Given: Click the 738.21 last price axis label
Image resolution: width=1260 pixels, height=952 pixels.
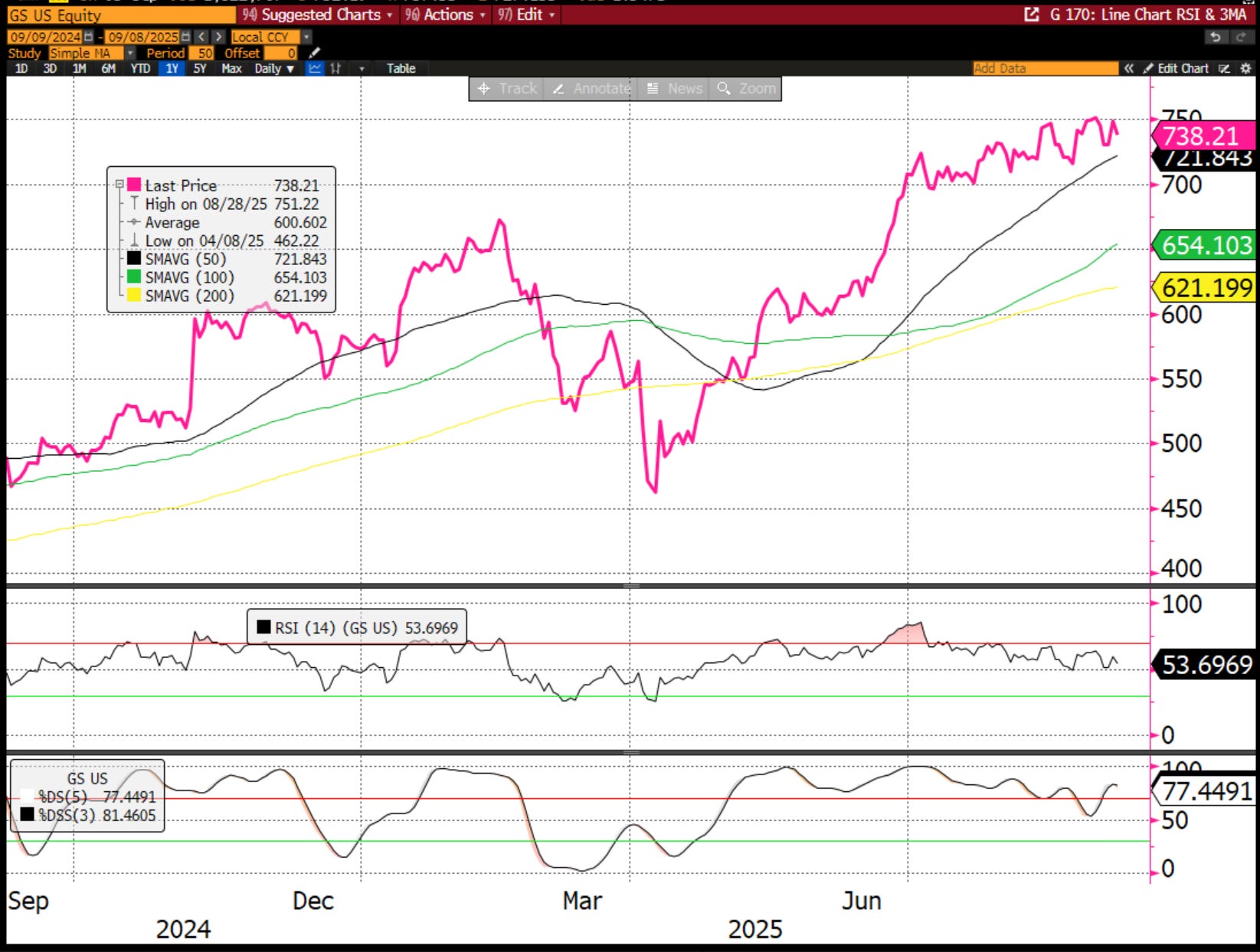Looking at the screenshot, I should [x=1204, y=136].
